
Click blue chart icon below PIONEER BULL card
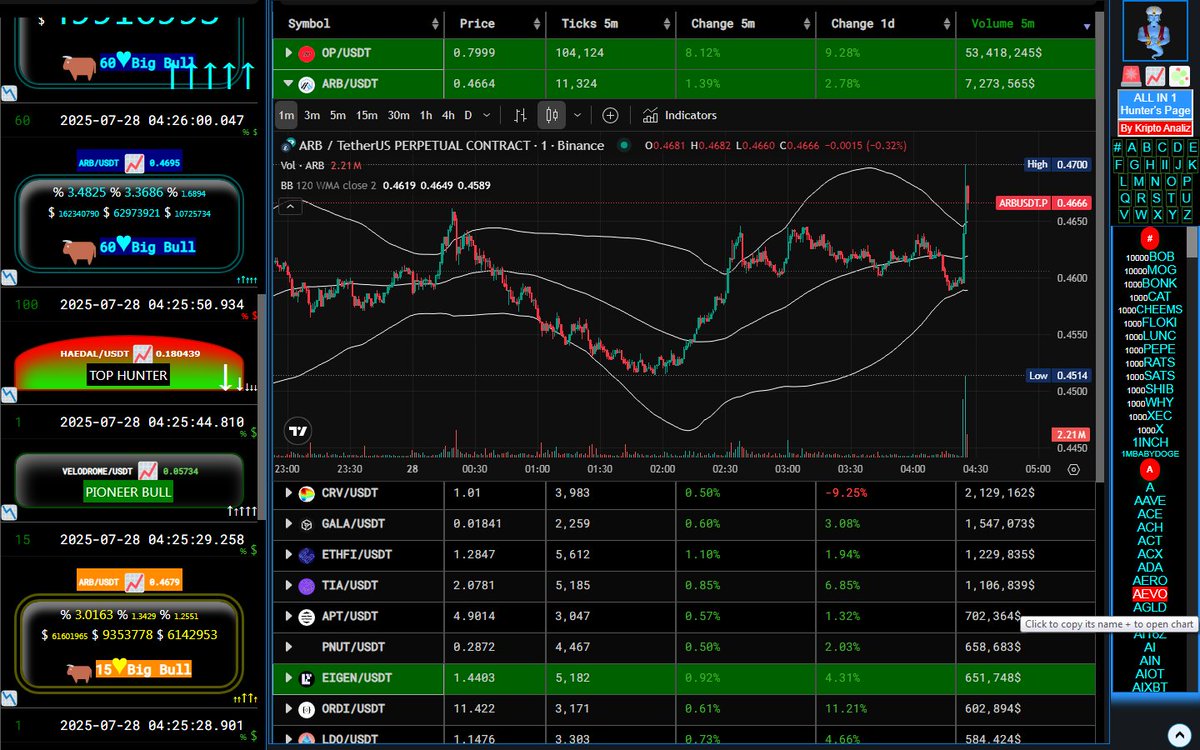coord(8,512)
